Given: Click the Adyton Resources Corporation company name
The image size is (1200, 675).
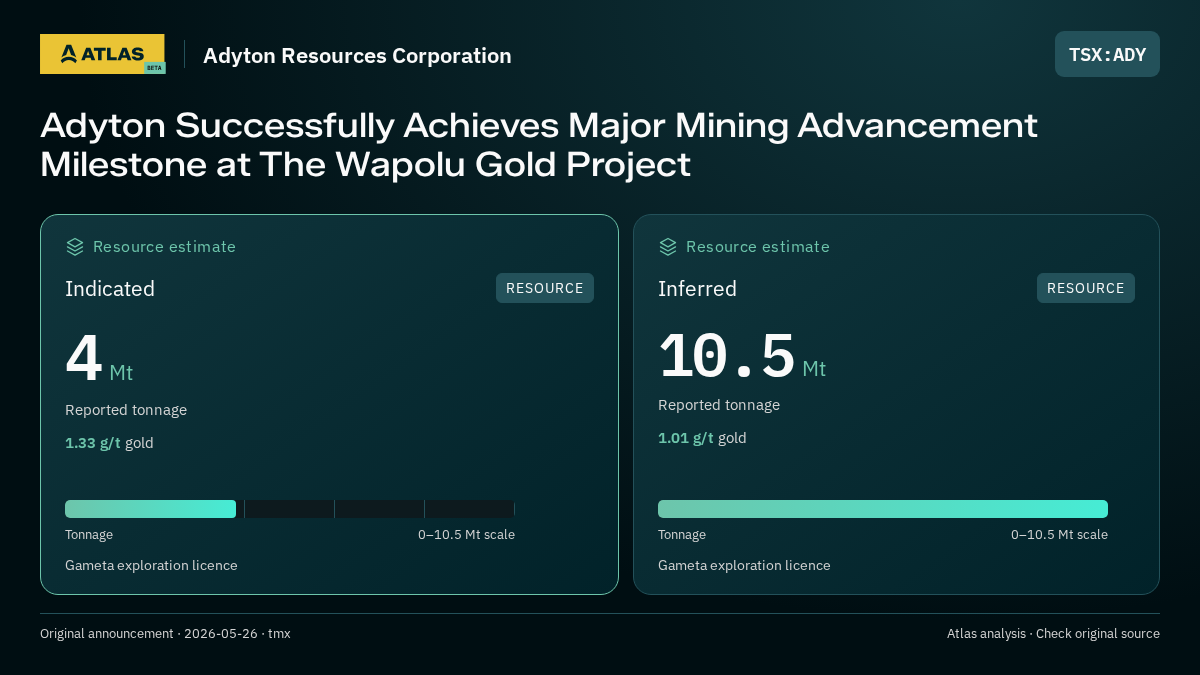Looking at the screenshot, I should pos(357,56).
